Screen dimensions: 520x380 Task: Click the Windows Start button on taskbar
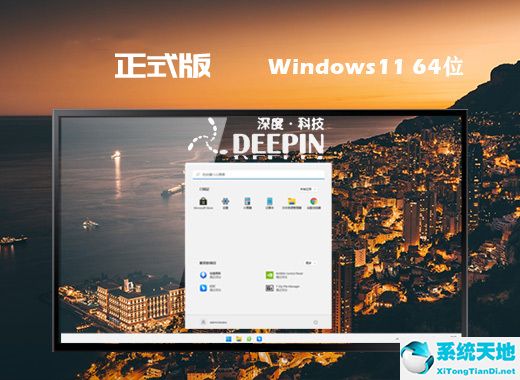[x=229, y=339]
